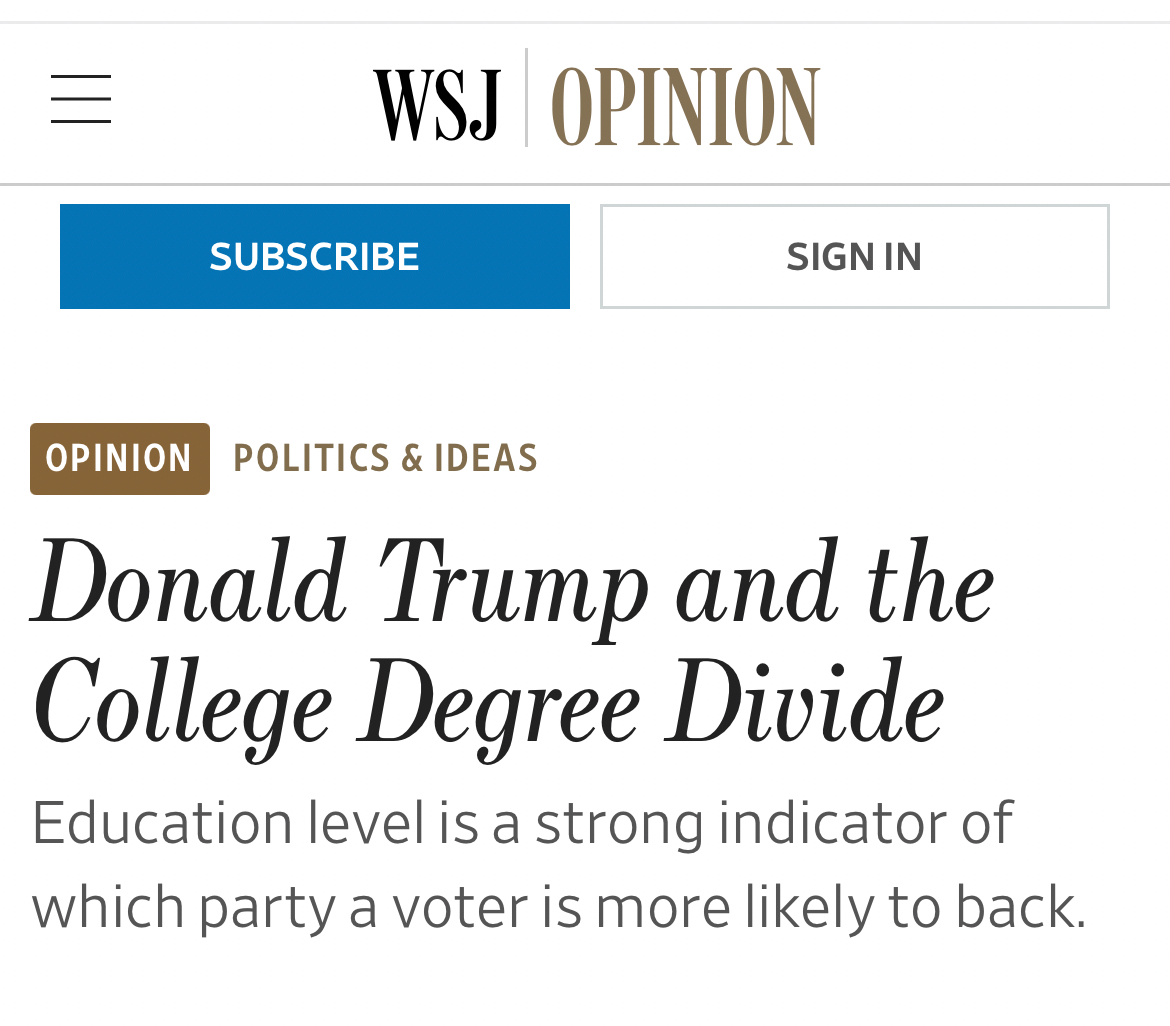Click the article headline's first line

pos(512,586)
